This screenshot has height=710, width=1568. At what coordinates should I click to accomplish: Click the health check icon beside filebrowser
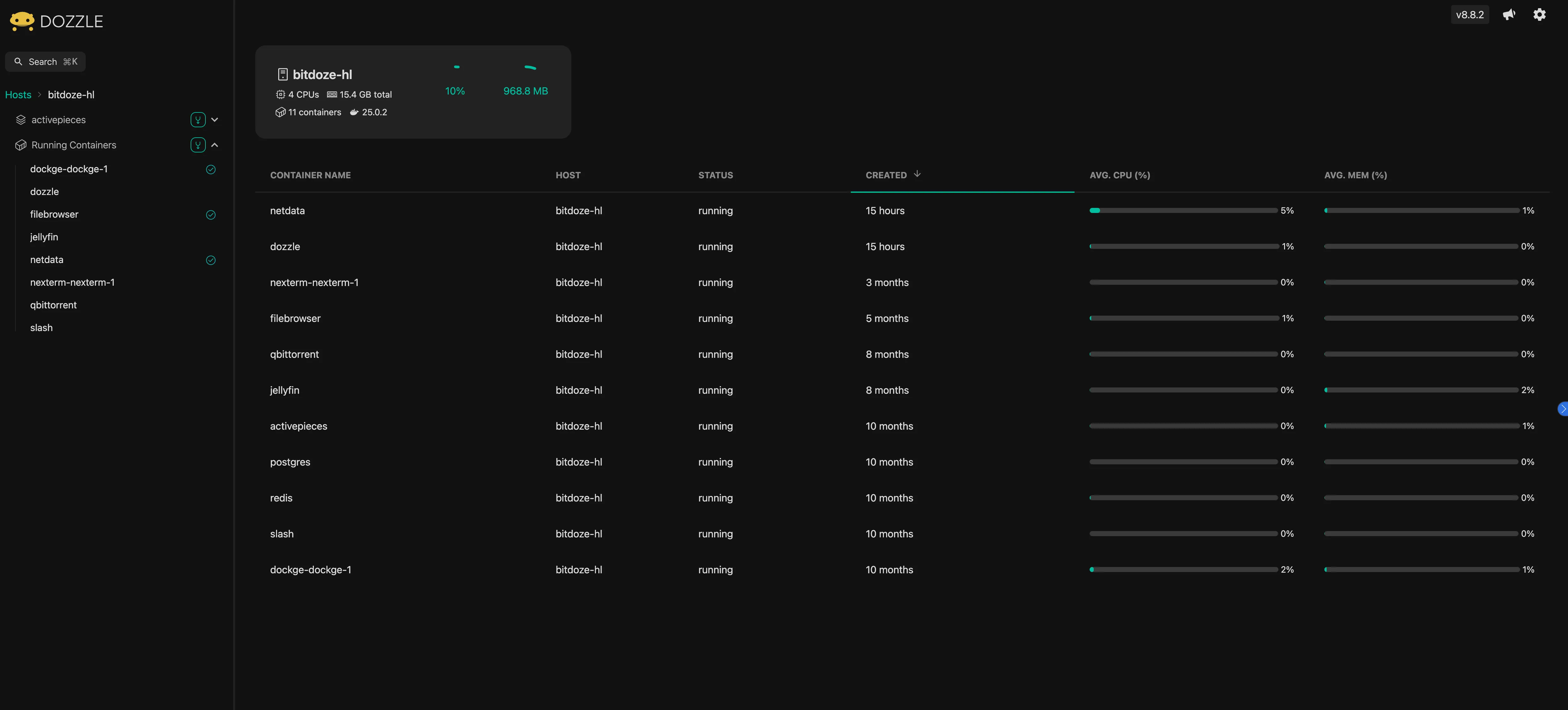coord(210,215)
